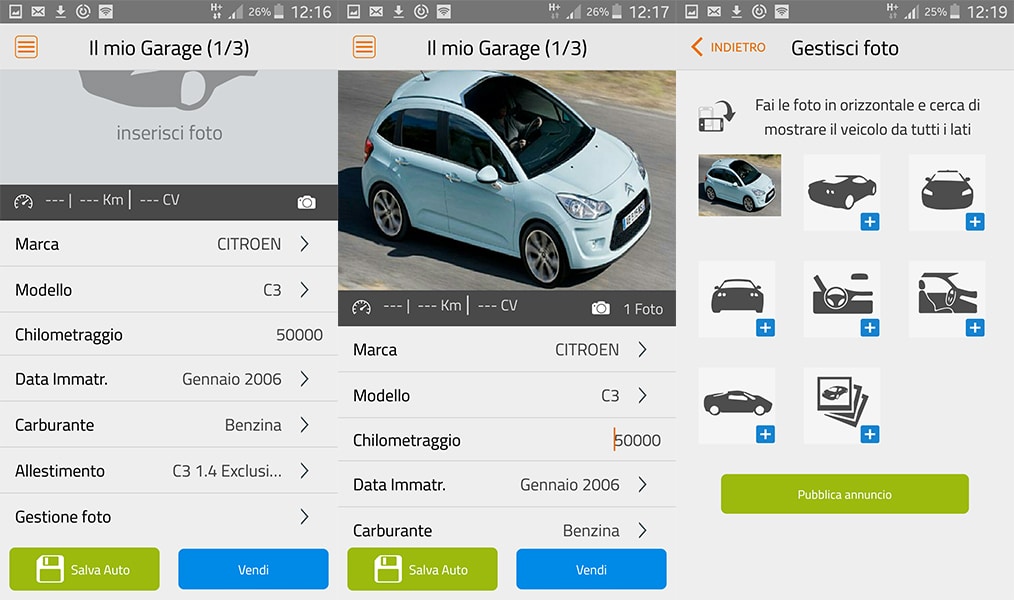Open the Carburante Benzina selection
This screenshot has height=600, width=1014.
[x=168, y=425]
